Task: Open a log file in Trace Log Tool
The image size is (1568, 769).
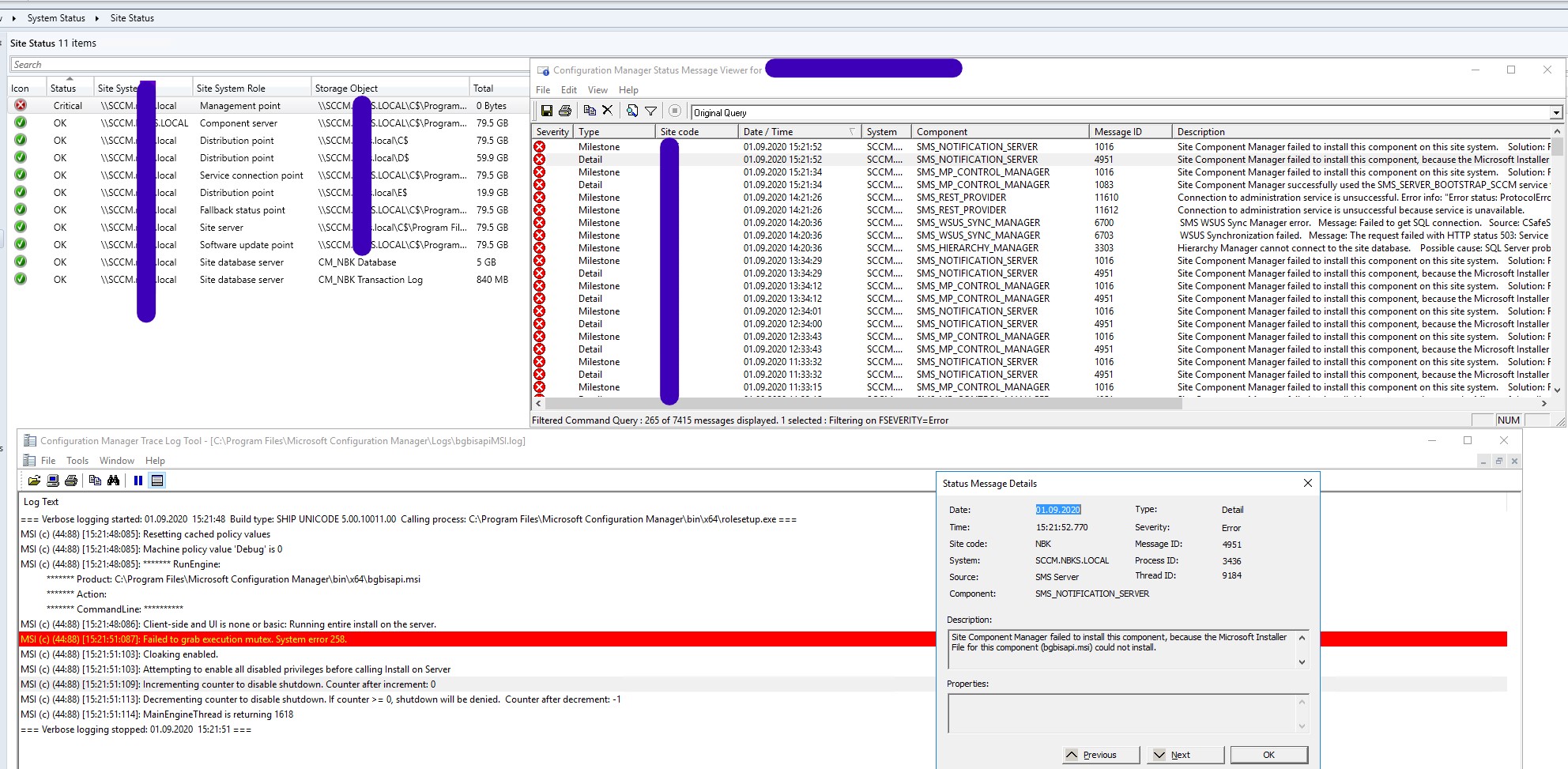Action: point(35,481)
